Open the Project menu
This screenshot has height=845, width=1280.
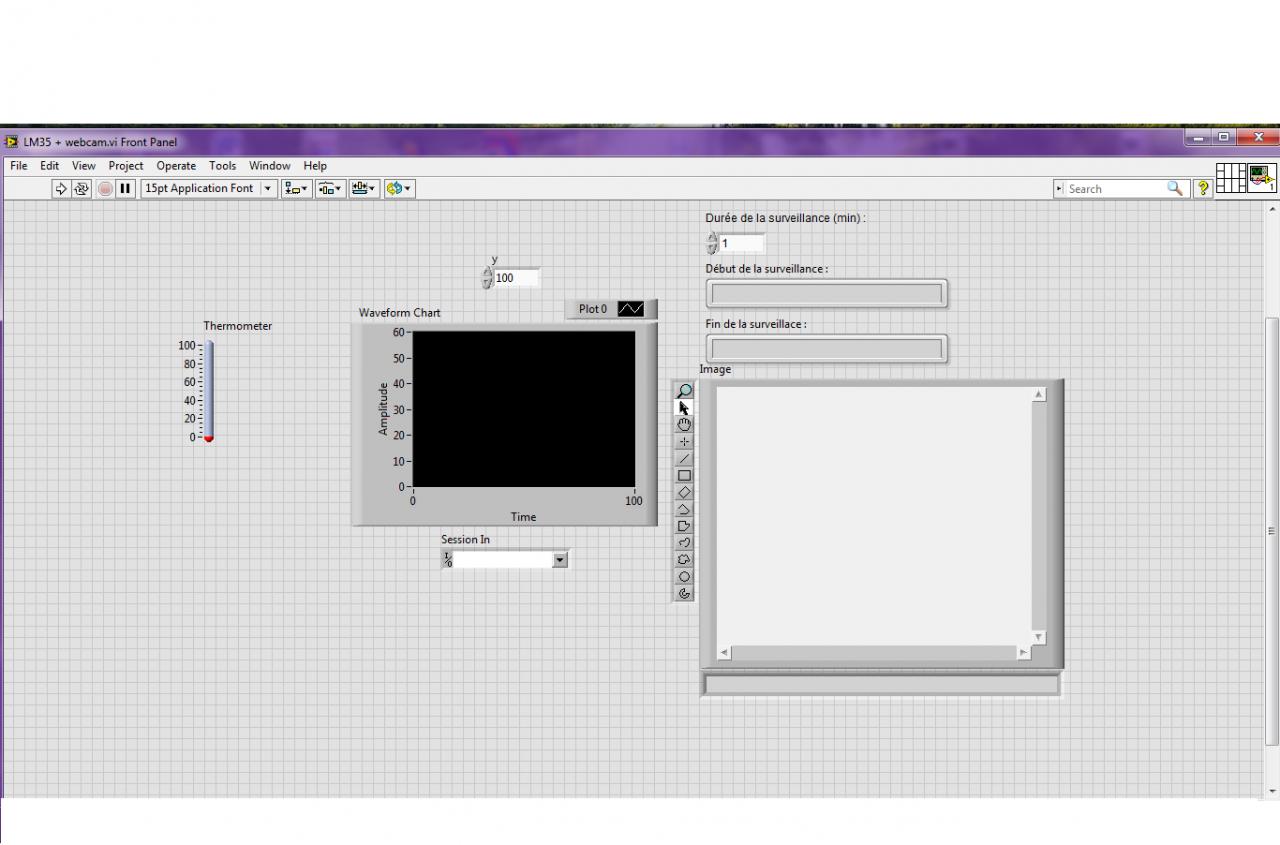[x=126, y=166]
